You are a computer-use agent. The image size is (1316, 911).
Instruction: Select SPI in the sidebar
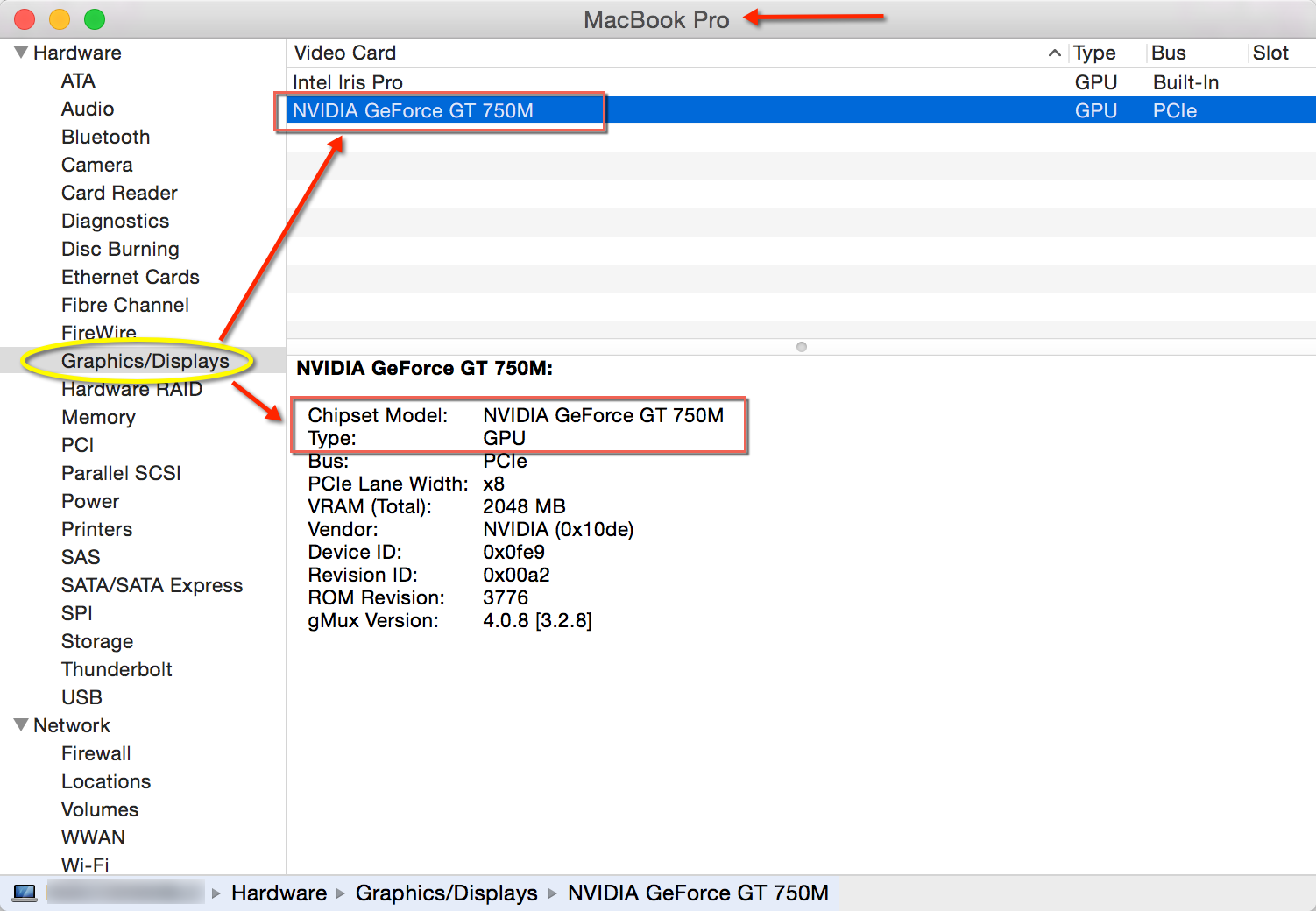76,613
